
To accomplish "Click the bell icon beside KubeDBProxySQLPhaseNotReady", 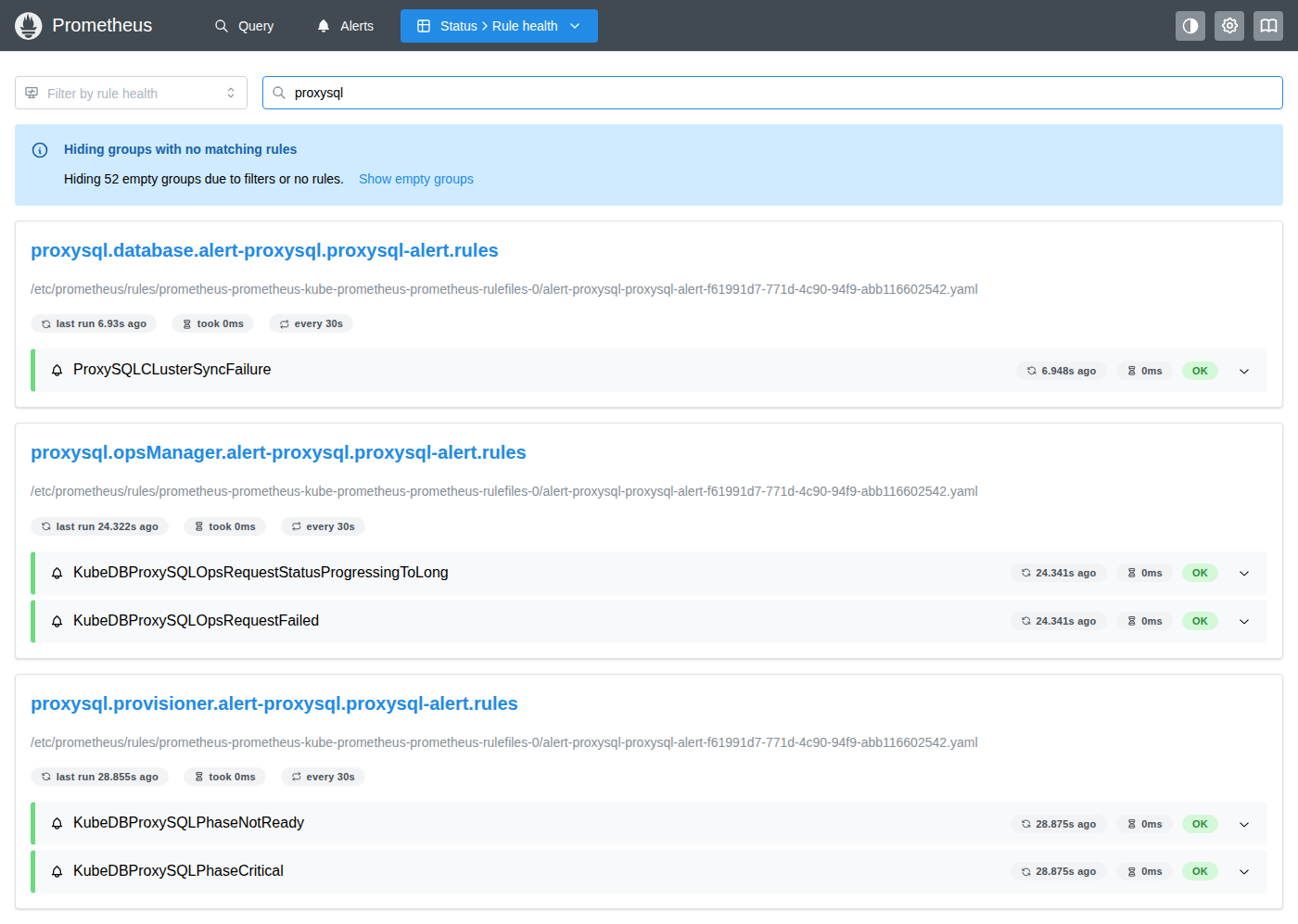I will pyautogui.click(x=57, y=823).
